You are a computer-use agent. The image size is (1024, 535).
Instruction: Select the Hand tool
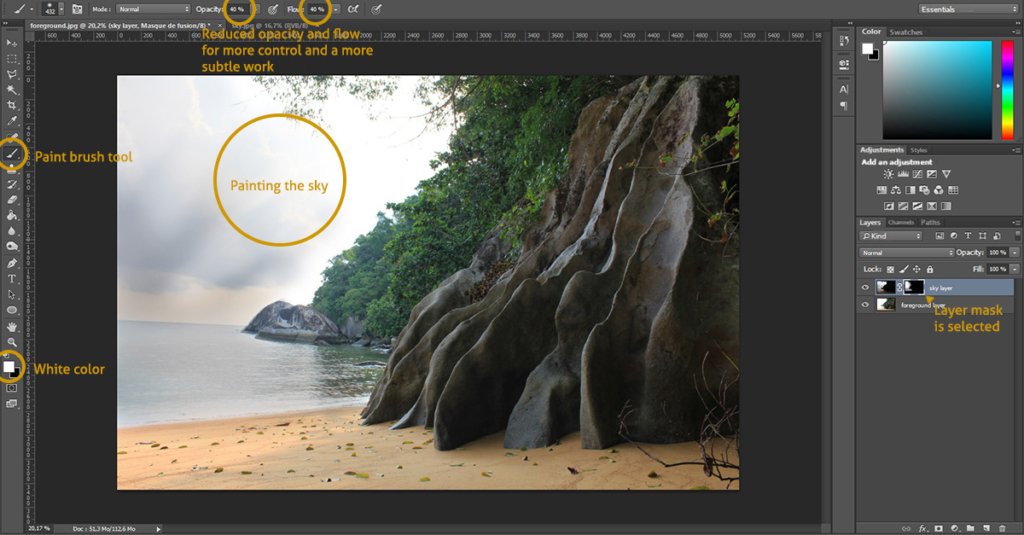click(x=12, y=327)
